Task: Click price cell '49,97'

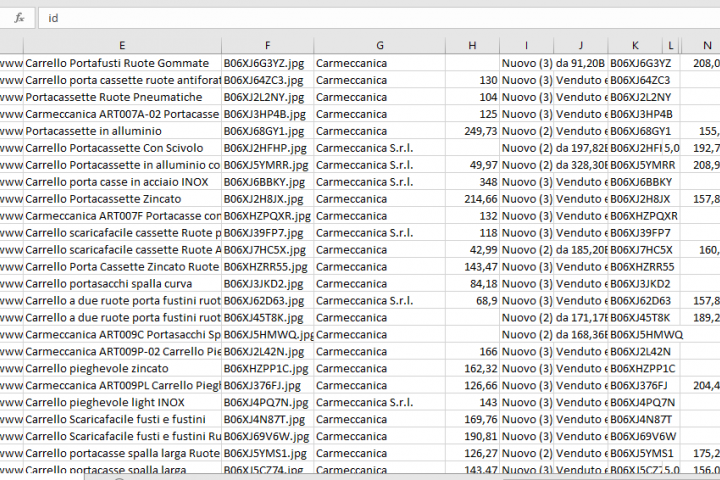Action: [472, 165]
